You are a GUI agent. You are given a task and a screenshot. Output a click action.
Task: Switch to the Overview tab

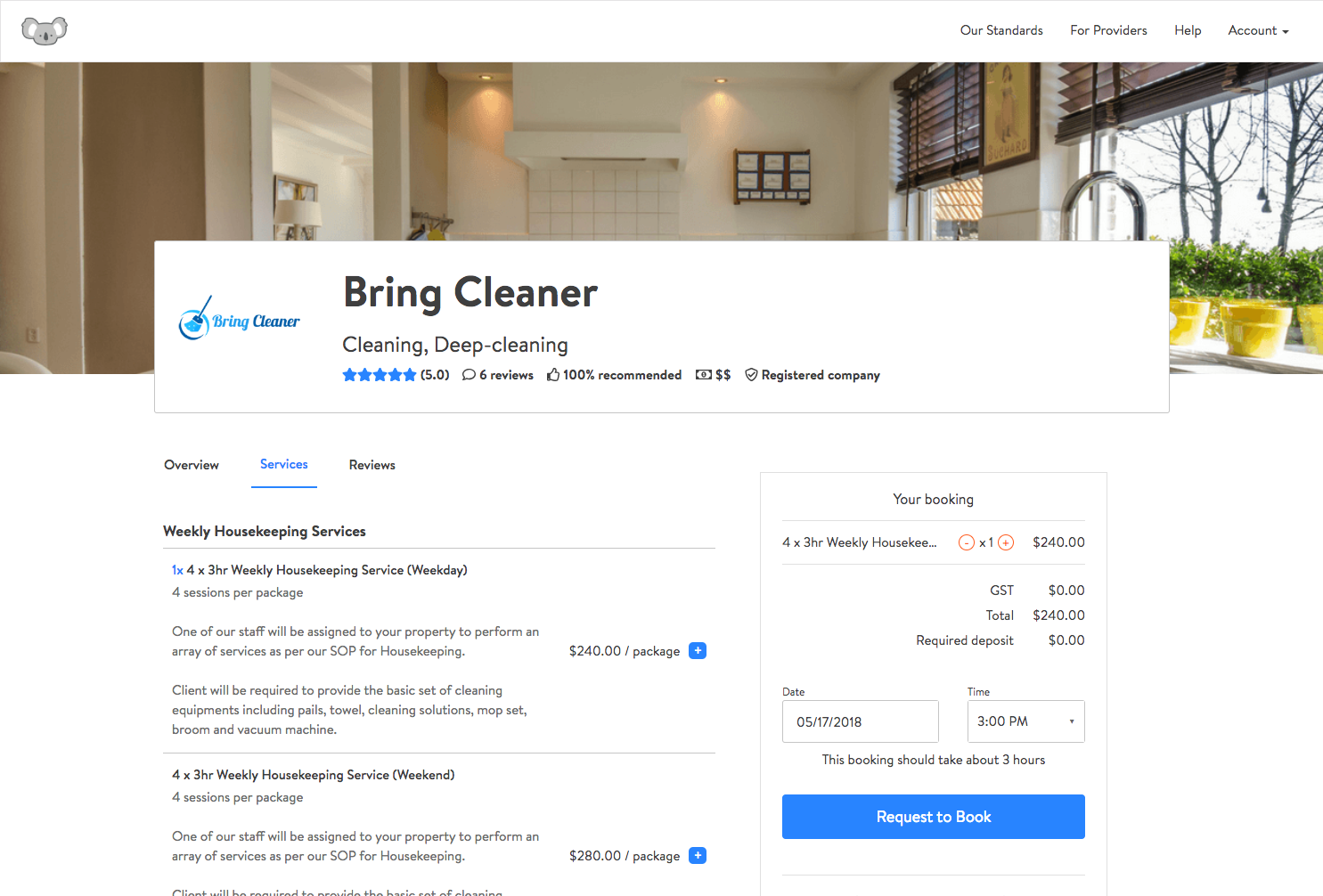[192, 465]
